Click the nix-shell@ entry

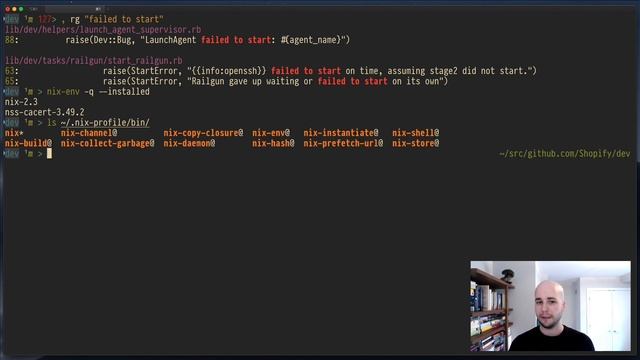pos(416,133)
